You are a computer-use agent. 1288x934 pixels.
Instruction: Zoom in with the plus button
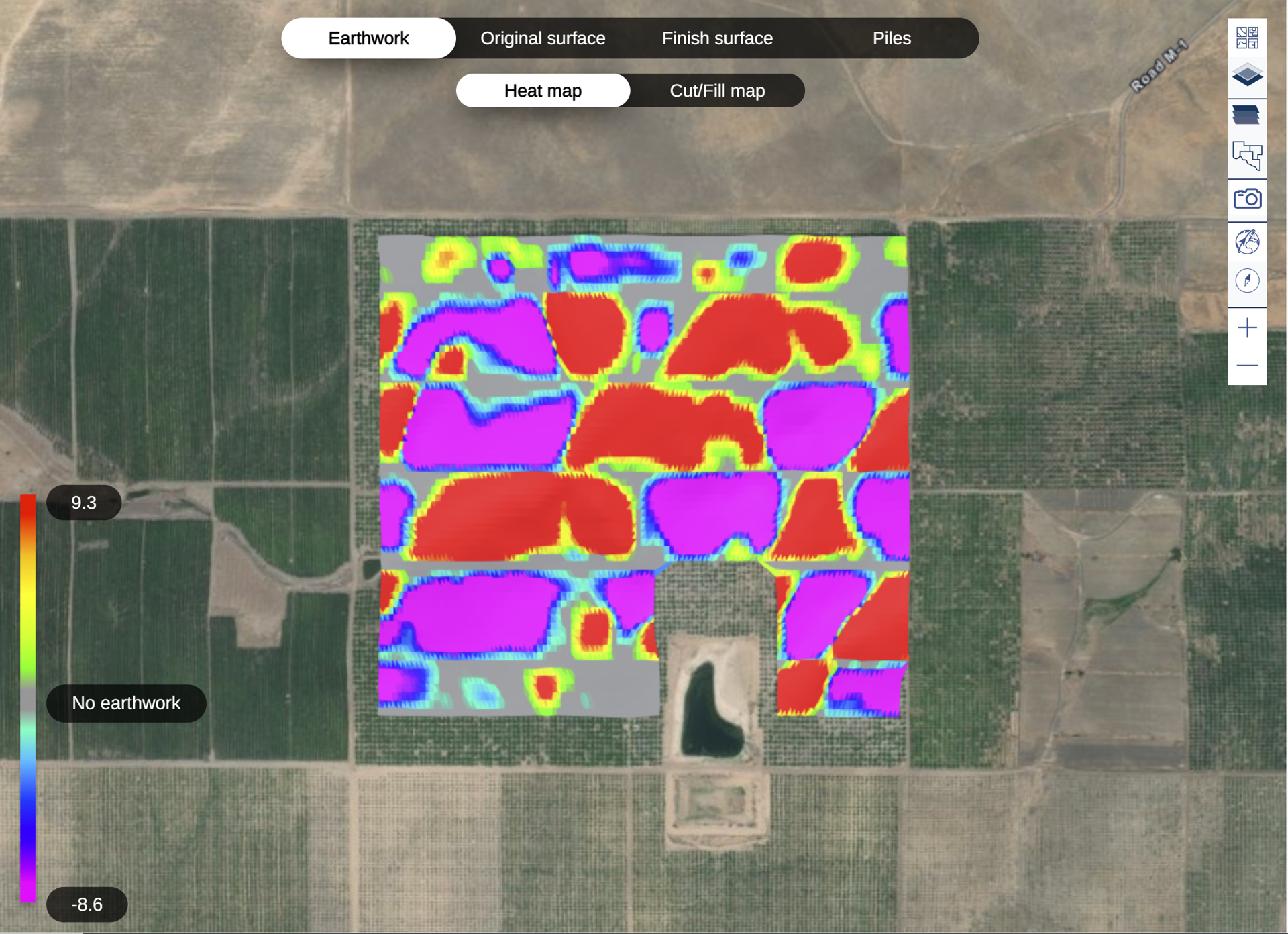click(1246, 327)
